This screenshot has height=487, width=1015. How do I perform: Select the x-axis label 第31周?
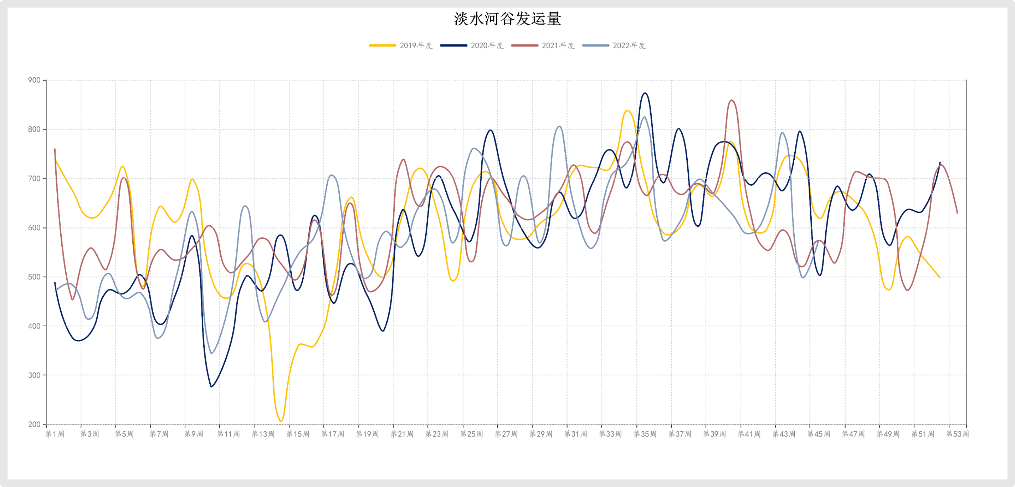[575, 433]
